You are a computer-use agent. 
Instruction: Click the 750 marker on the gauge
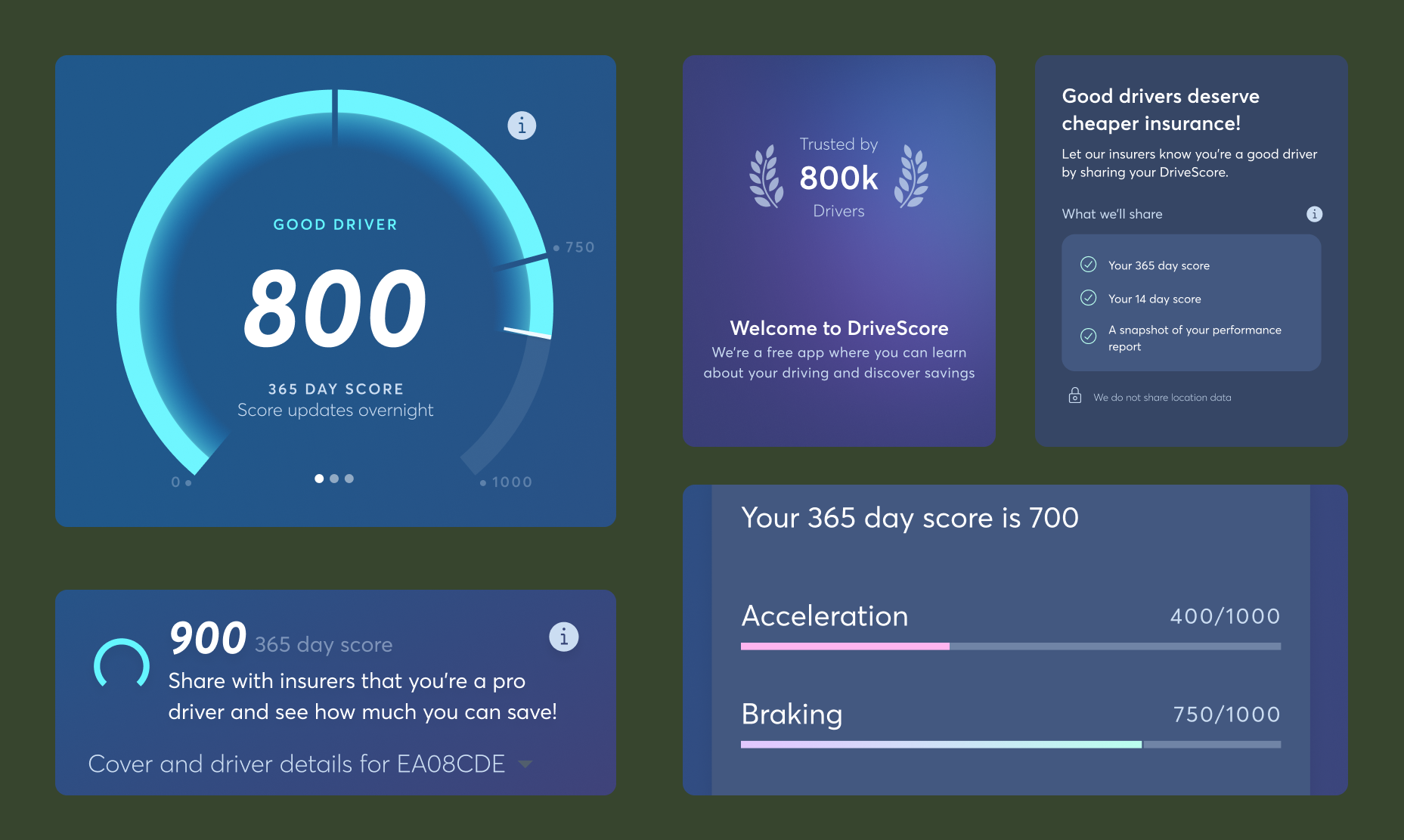pyautogui.click(x=575, y=247)
